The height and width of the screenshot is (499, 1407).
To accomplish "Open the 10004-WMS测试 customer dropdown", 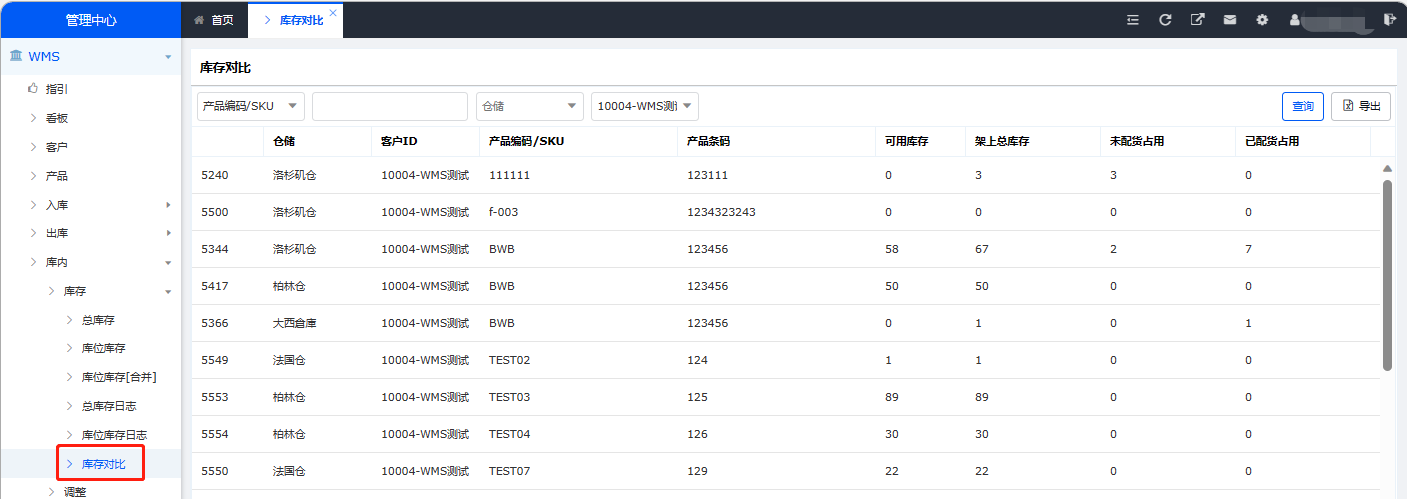I will (x=645, y=106).
